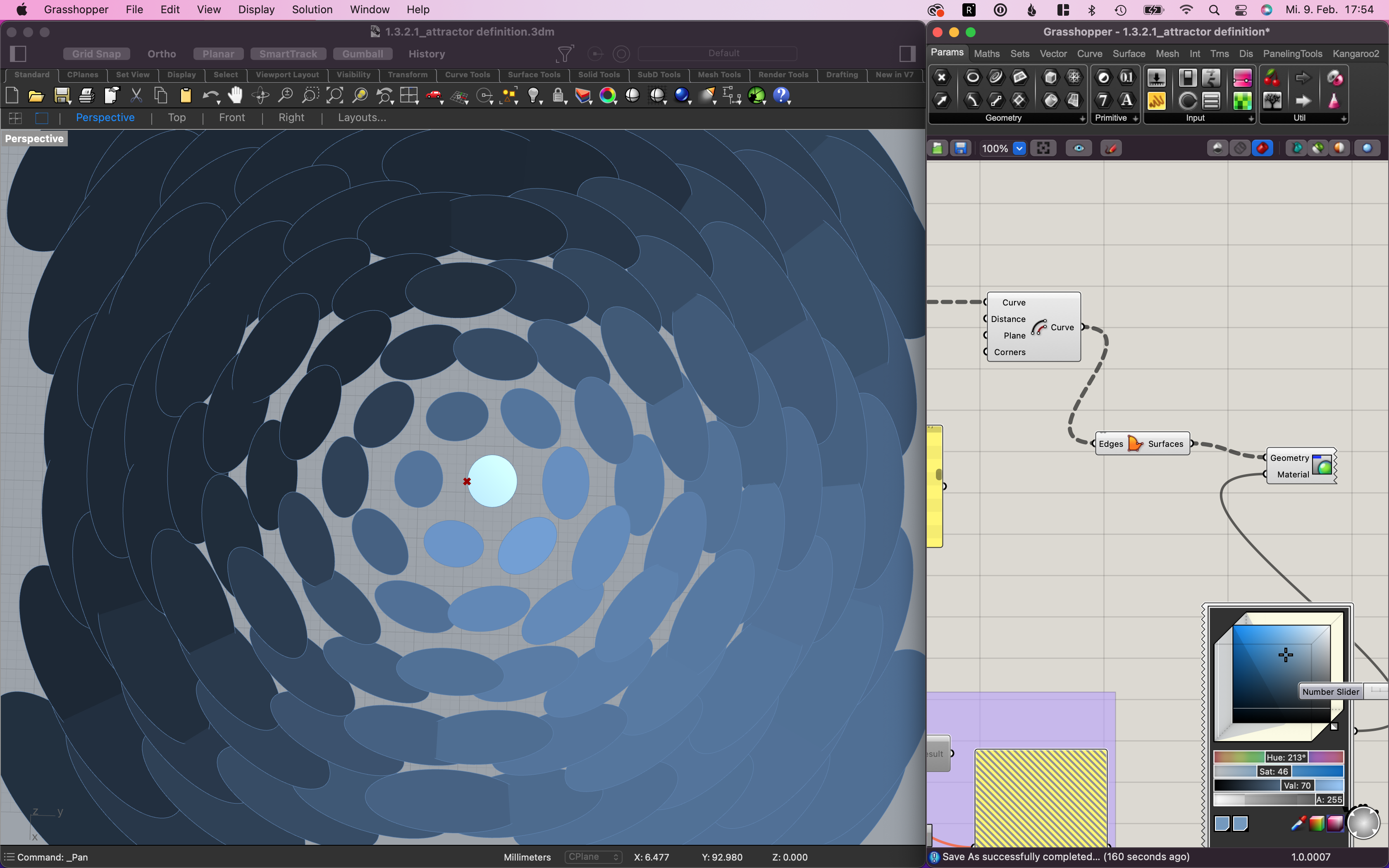Open the 100% zoom level dropdown
The image size is (1389, 868).
pos(1019,149)
